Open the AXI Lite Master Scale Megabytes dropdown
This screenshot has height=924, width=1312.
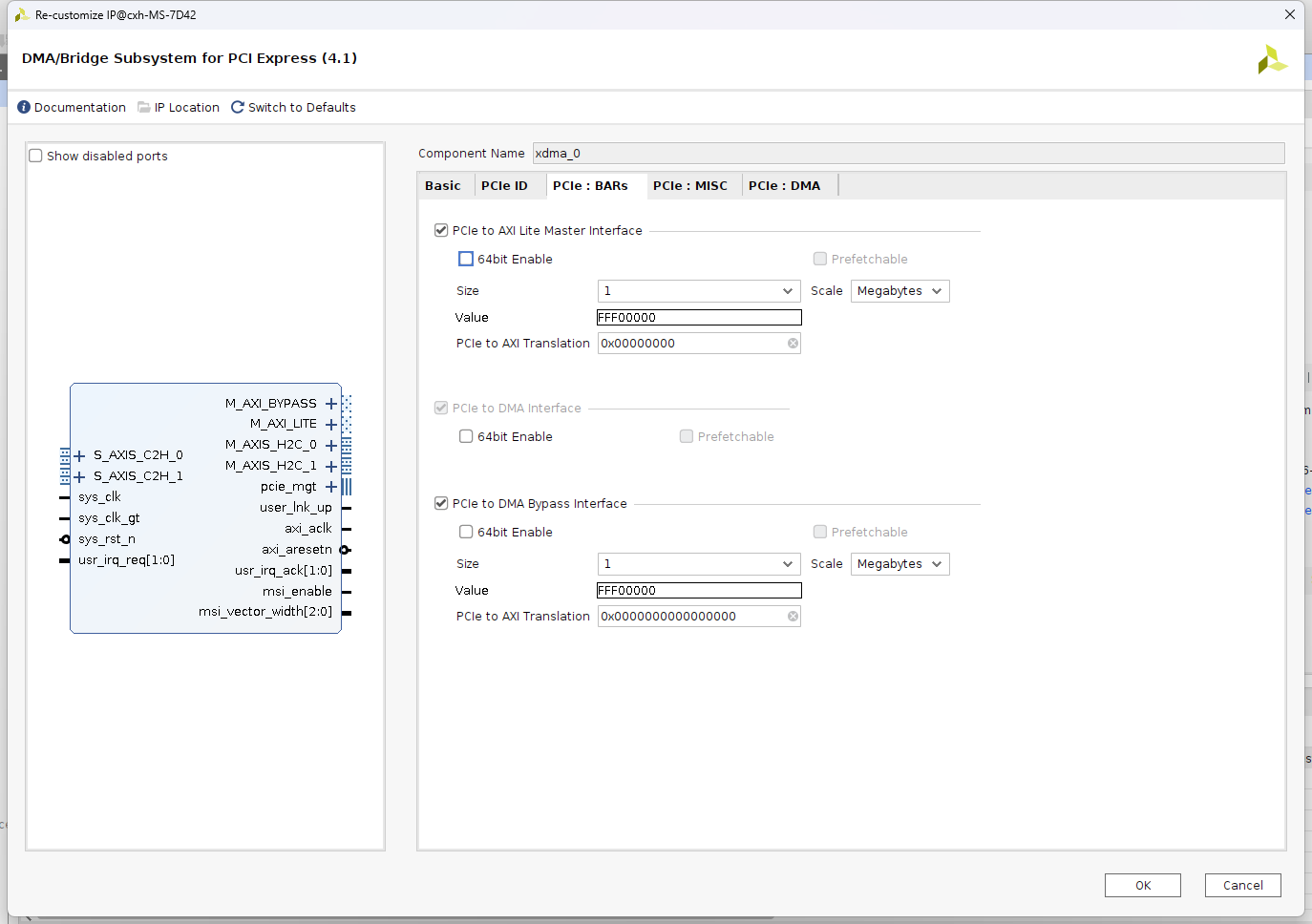coord(900,291)
